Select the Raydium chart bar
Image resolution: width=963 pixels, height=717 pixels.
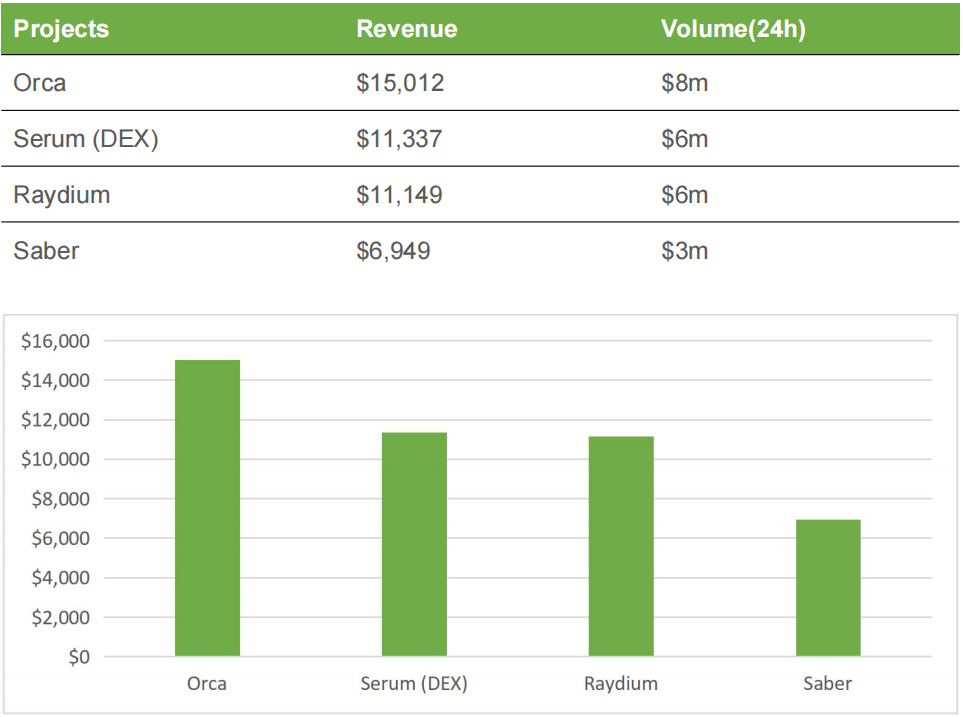(x=621, y=546)
